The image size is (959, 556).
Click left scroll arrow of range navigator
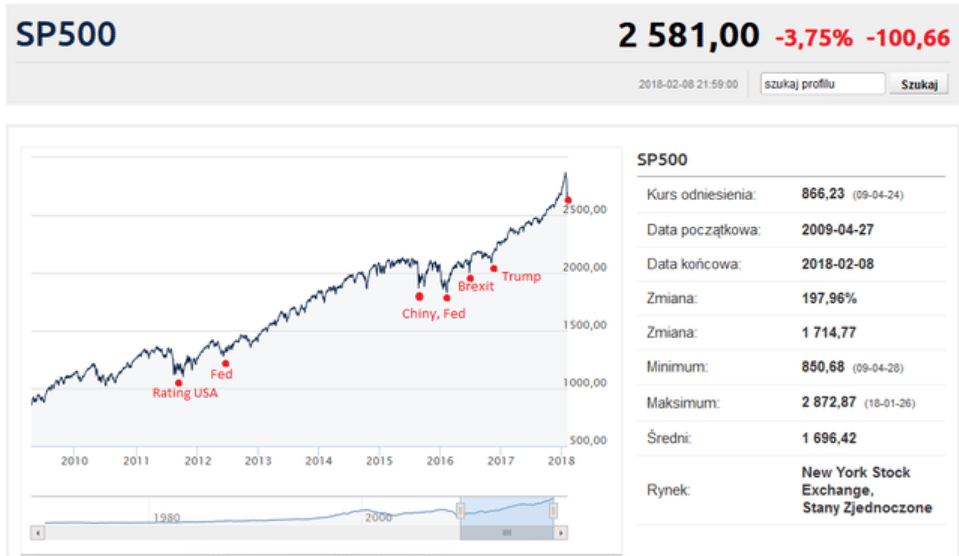tap(38, 532)
